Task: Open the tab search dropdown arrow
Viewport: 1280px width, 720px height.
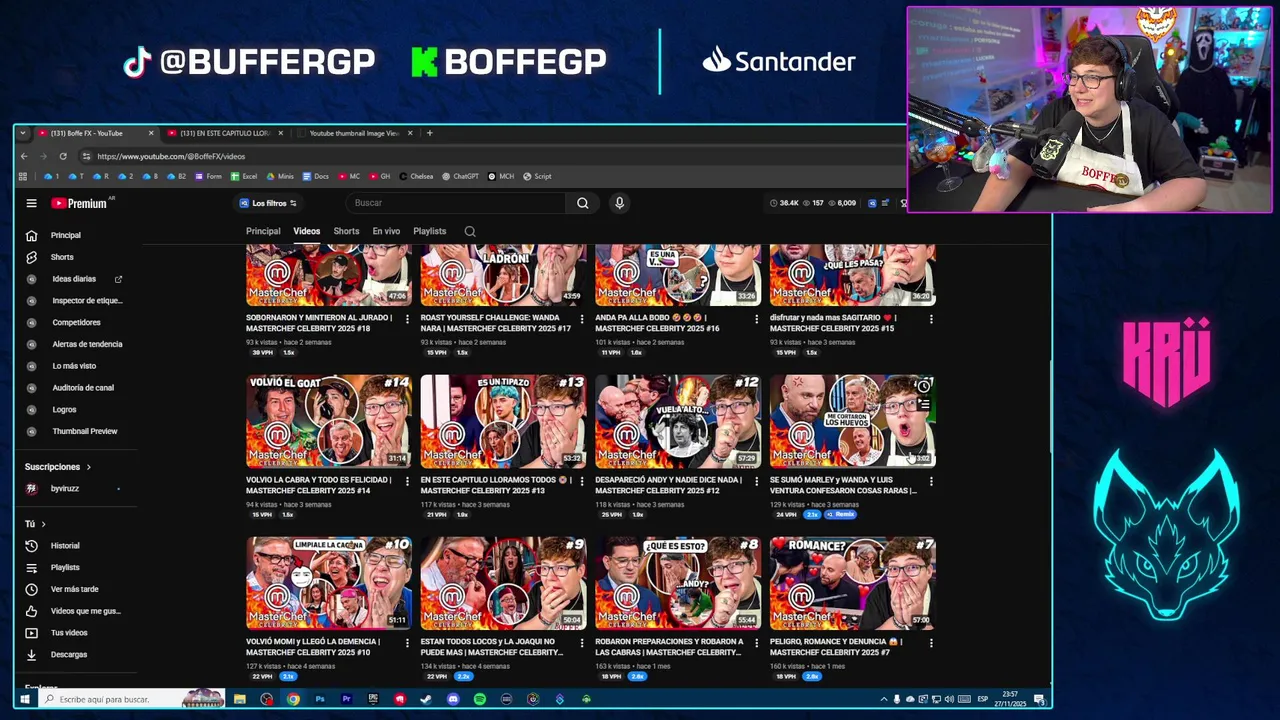Action: [22, 133]
